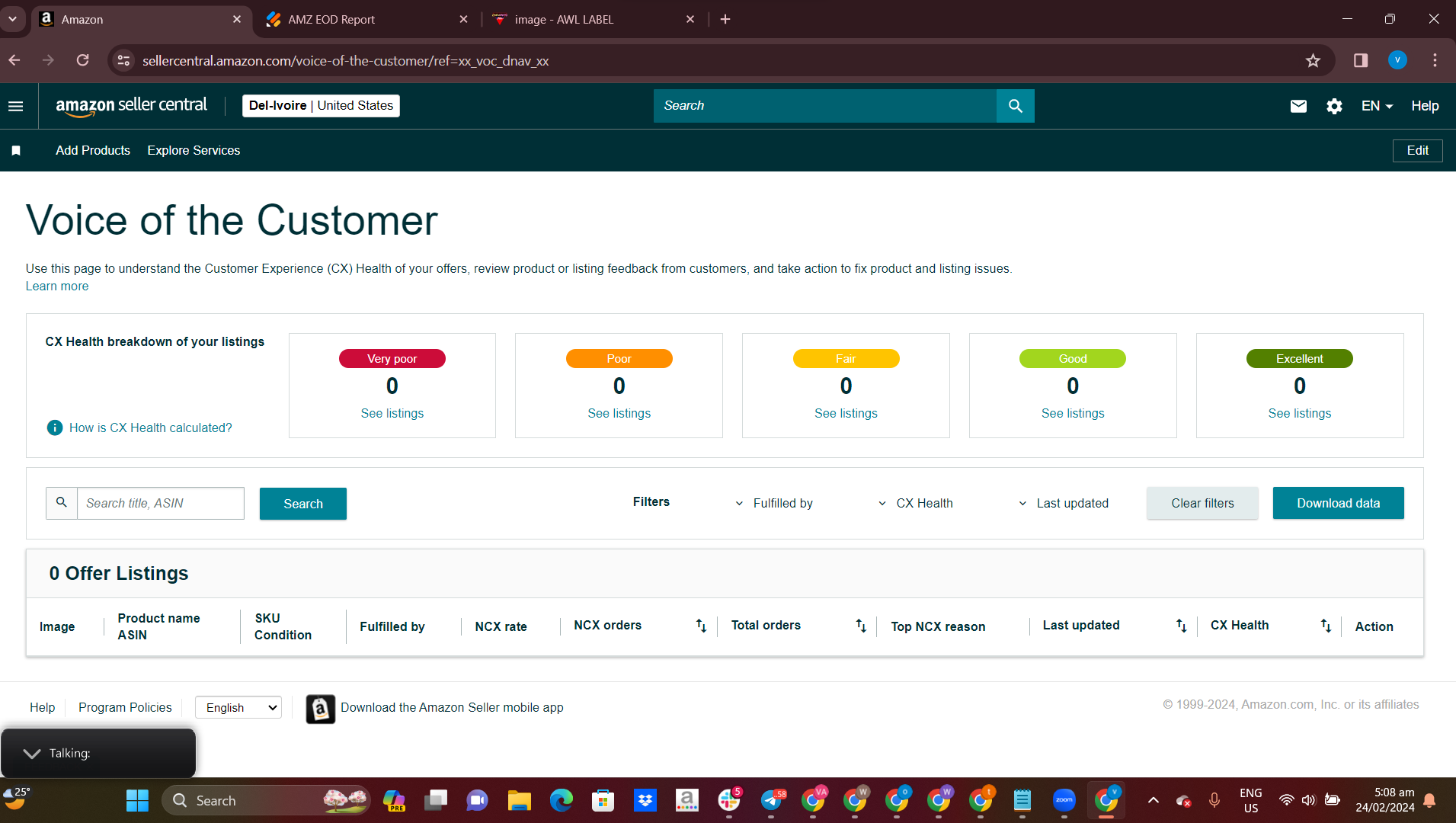The image size is (1456, 823).
Task: Bookmark this page with the star icon
Action: tap(1313, 60)
